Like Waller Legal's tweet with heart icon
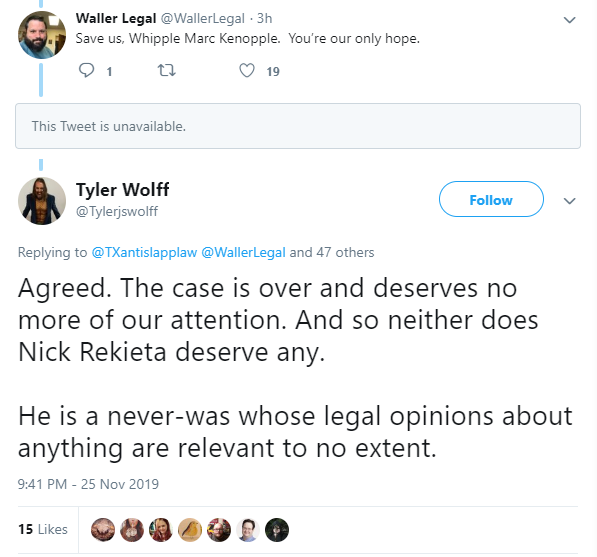597x557 pixels. [x=247, y=70]
